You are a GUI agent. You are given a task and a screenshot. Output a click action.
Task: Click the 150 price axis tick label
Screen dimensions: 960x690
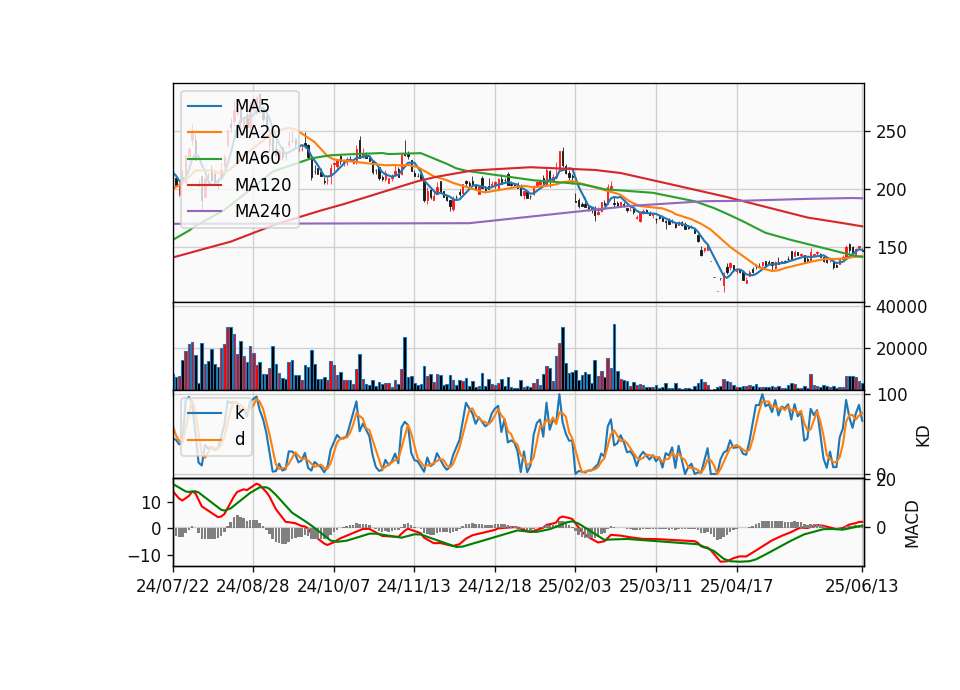click(x=891, y=248)
